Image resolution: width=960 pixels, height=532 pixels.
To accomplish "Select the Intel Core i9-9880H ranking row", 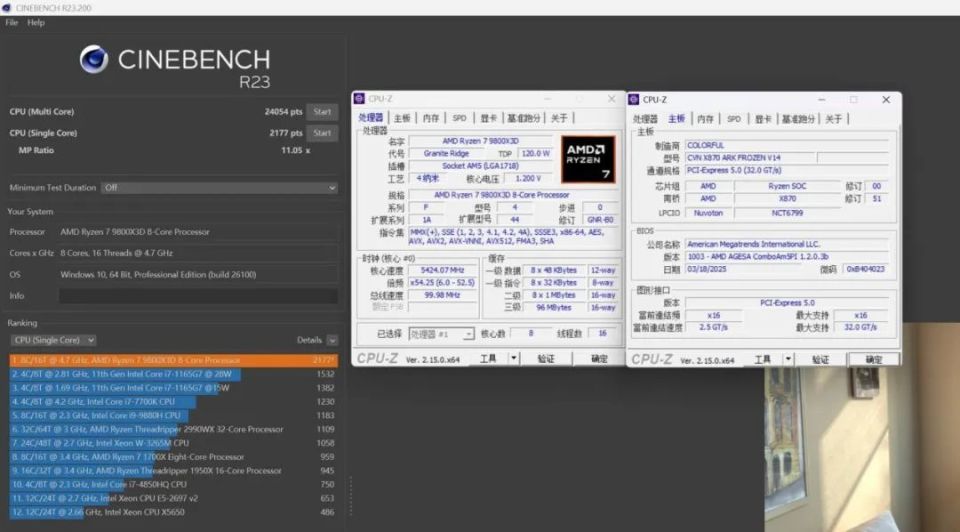I will tap(173, 415).
